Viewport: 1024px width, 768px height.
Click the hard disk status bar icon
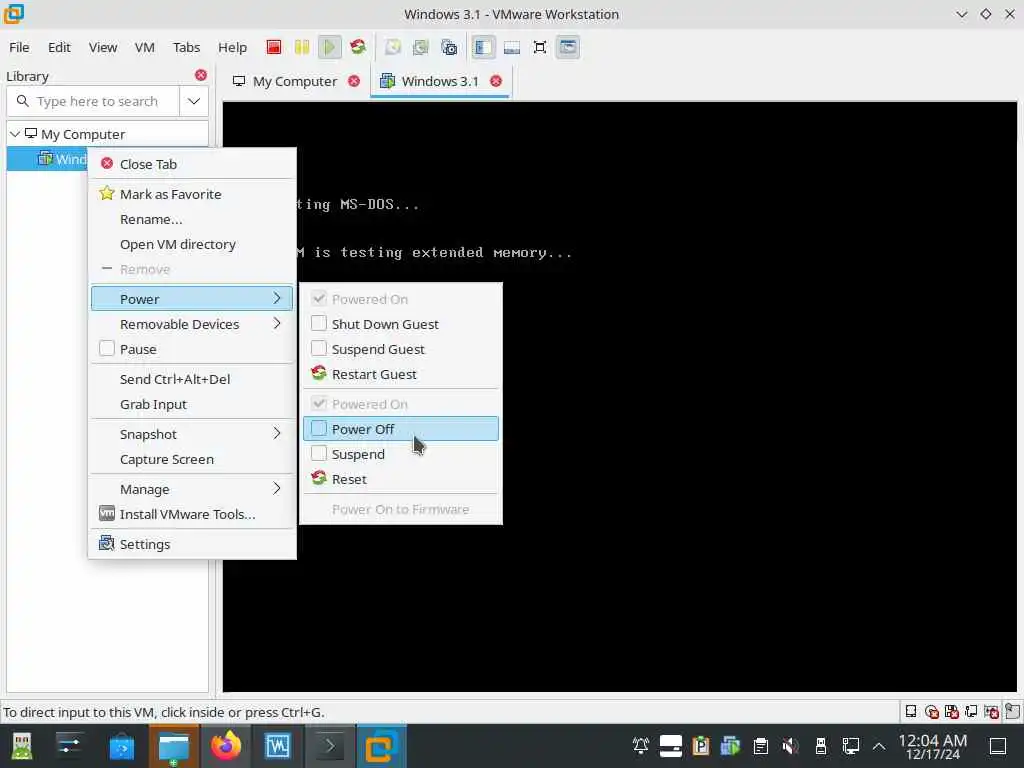[910, 711]
